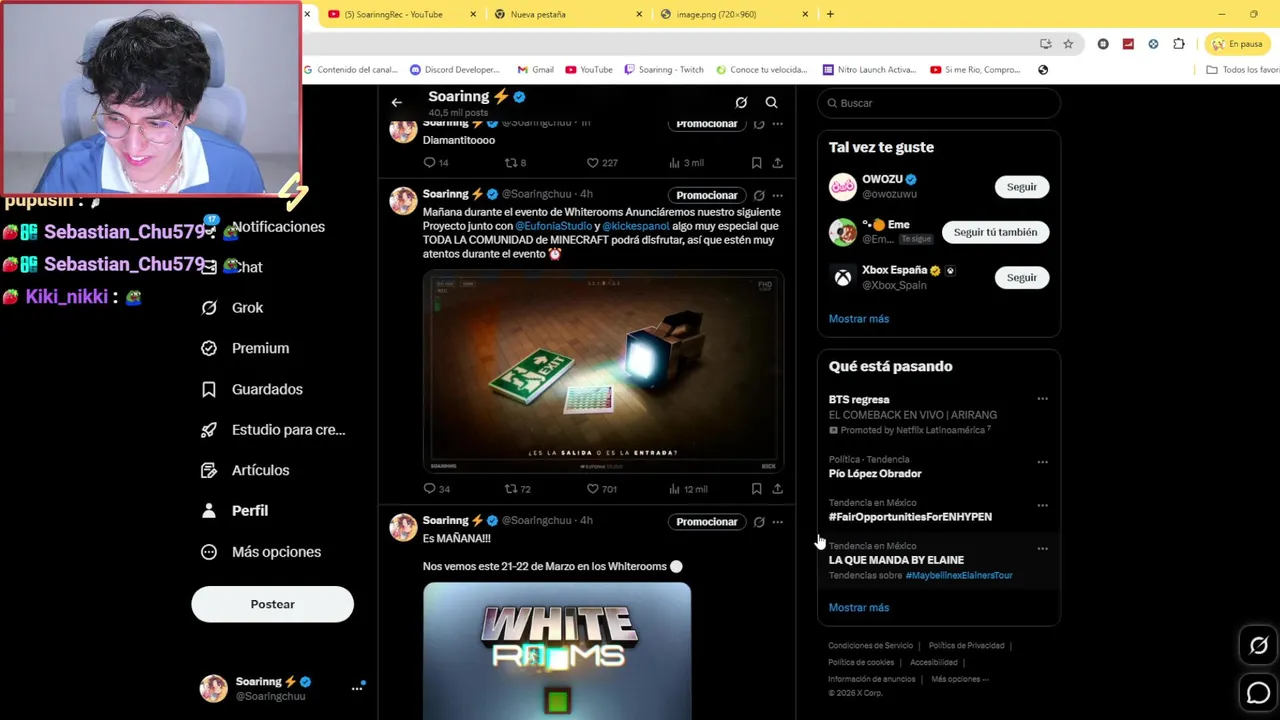Open options for #FairOpportunitiesForENHYPEN trend
This screenshot has width=1280, height=720.
click(1042, 505)
